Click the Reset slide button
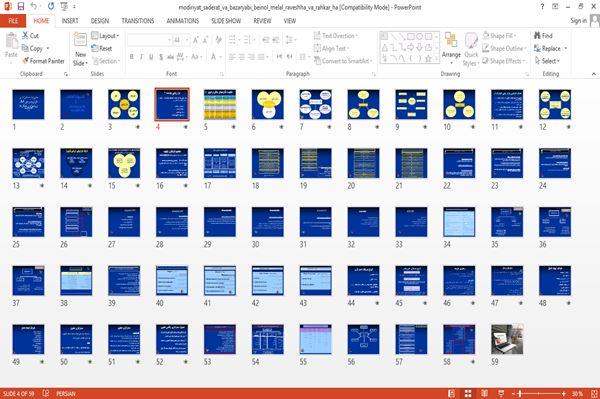Screen dimensions: 600x399 pyautogui.click(x=102, y=48)
